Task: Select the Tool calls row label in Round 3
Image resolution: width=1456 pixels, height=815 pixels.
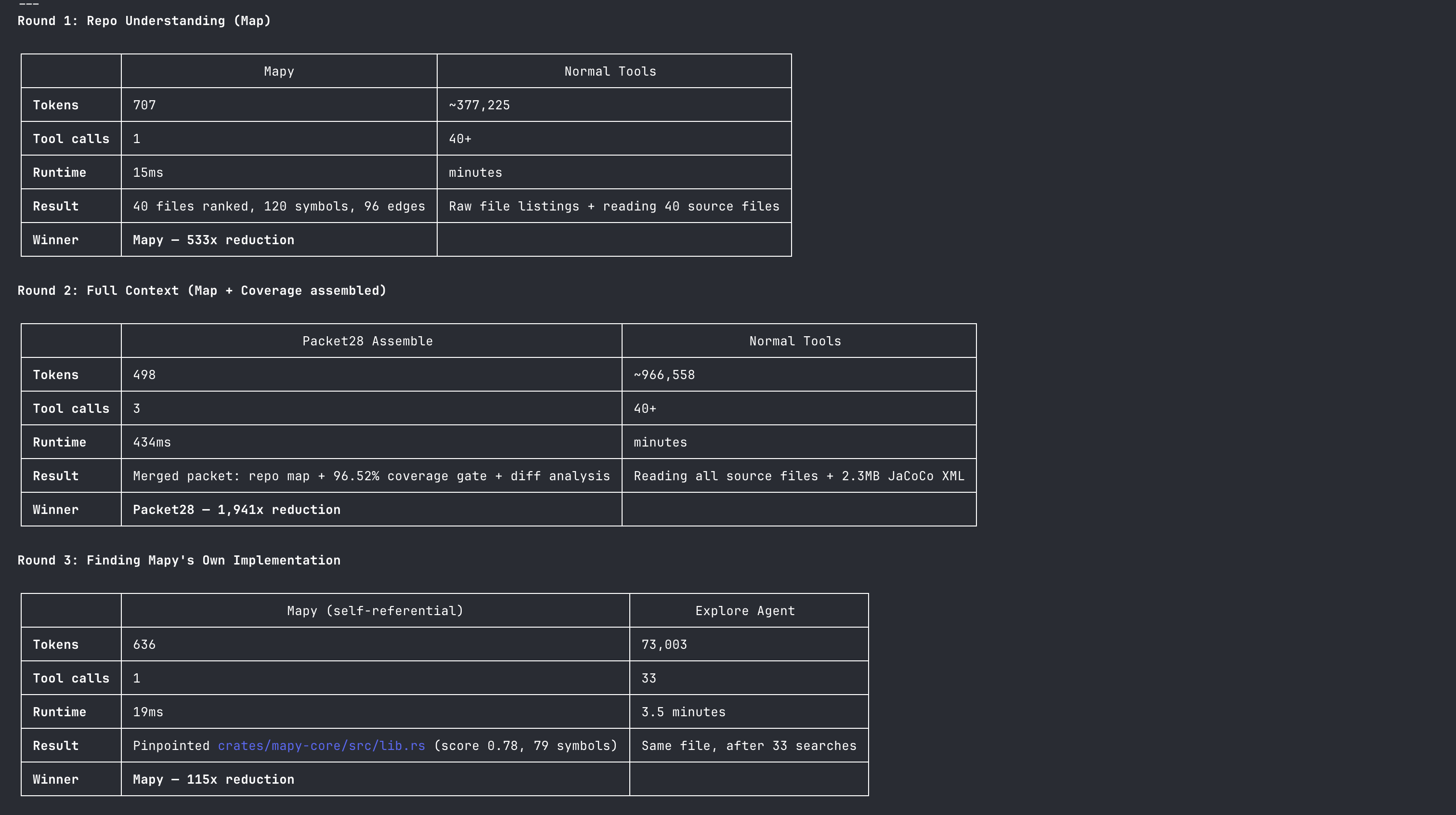Action: tap(71, 678)
